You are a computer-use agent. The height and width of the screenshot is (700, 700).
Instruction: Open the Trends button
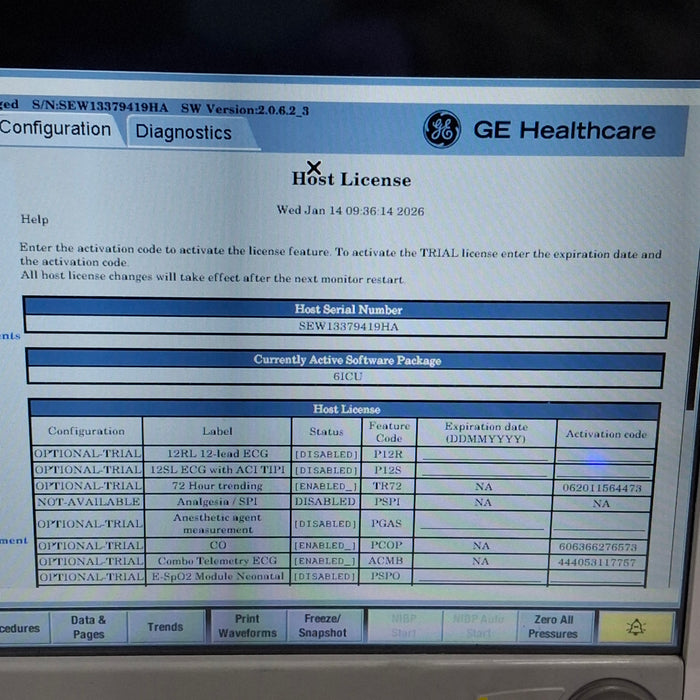tap(165, 627)
